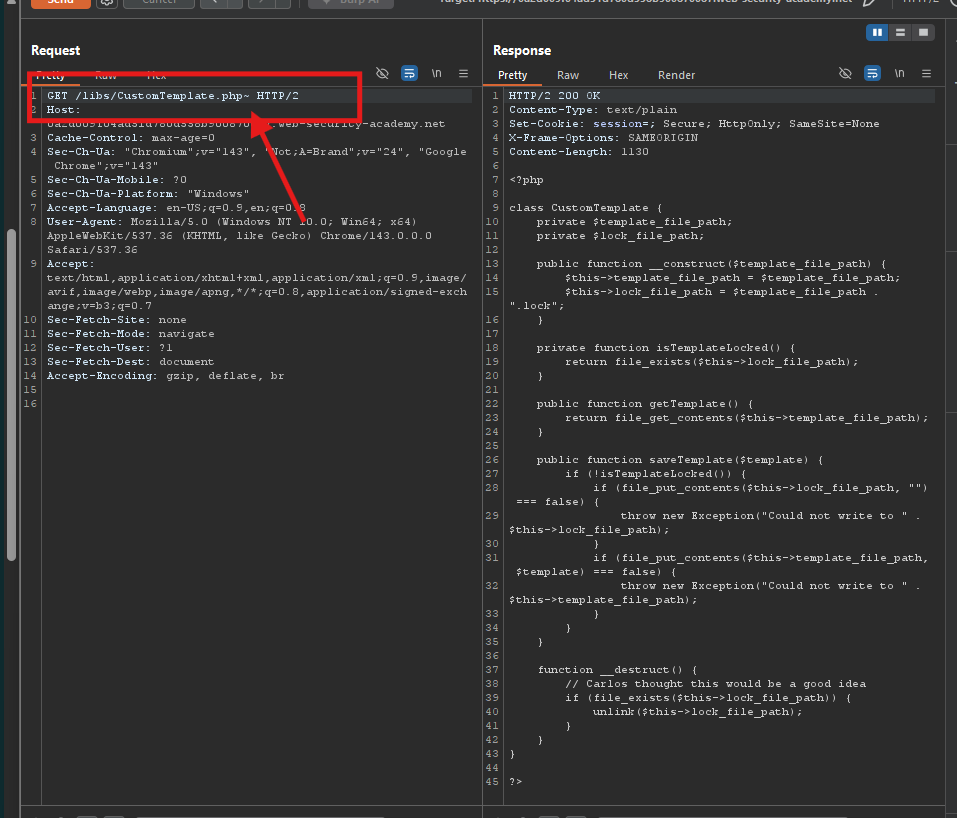Screen dimensions: 957x818
Task: Click if (!isTemplateLocked()) line
Action: pos(655,474)
